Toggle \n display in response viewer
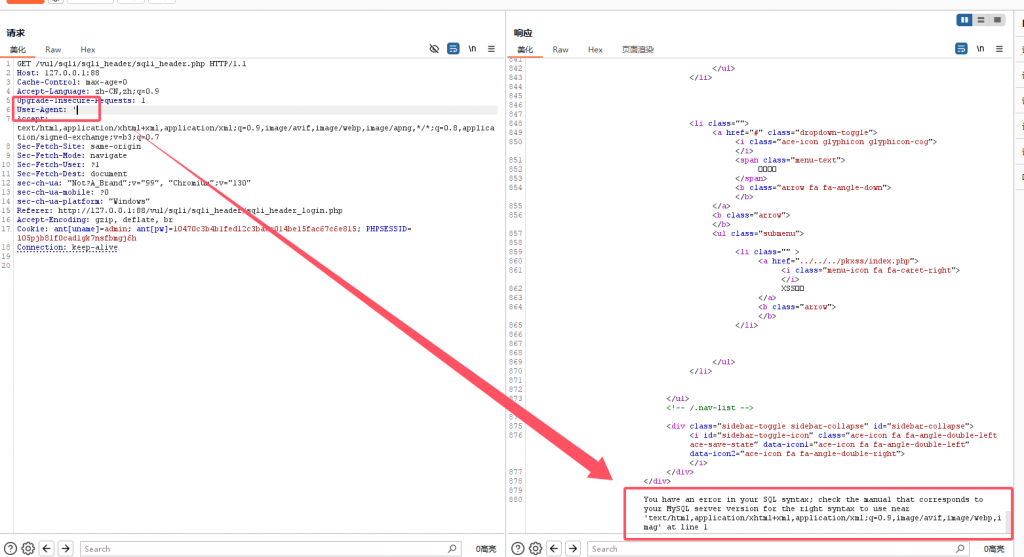The height and width of the screenshot is (557, 1024). point(980,49)
